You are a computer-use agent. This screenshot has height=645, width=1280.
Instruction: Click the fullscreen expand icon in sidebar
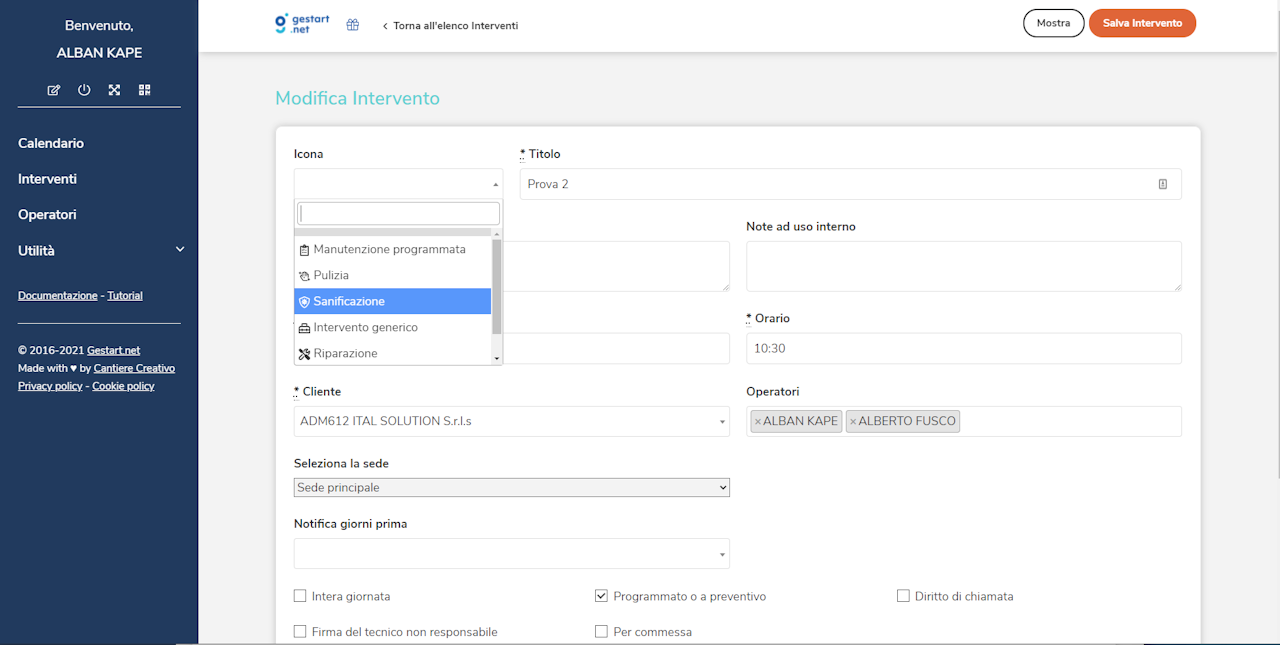[114, 90]
